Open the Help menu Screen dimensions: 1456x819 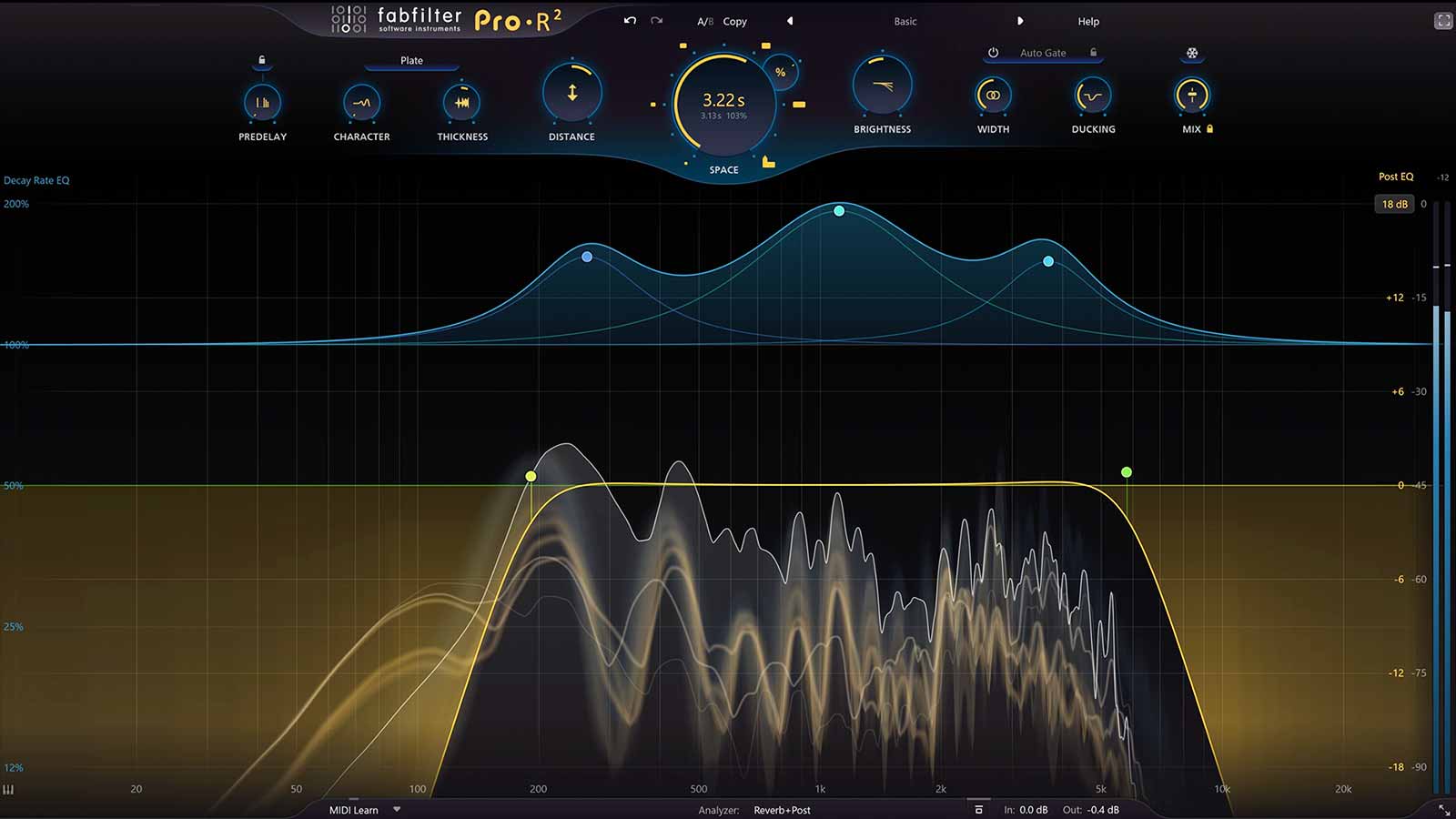[1087, 21]
